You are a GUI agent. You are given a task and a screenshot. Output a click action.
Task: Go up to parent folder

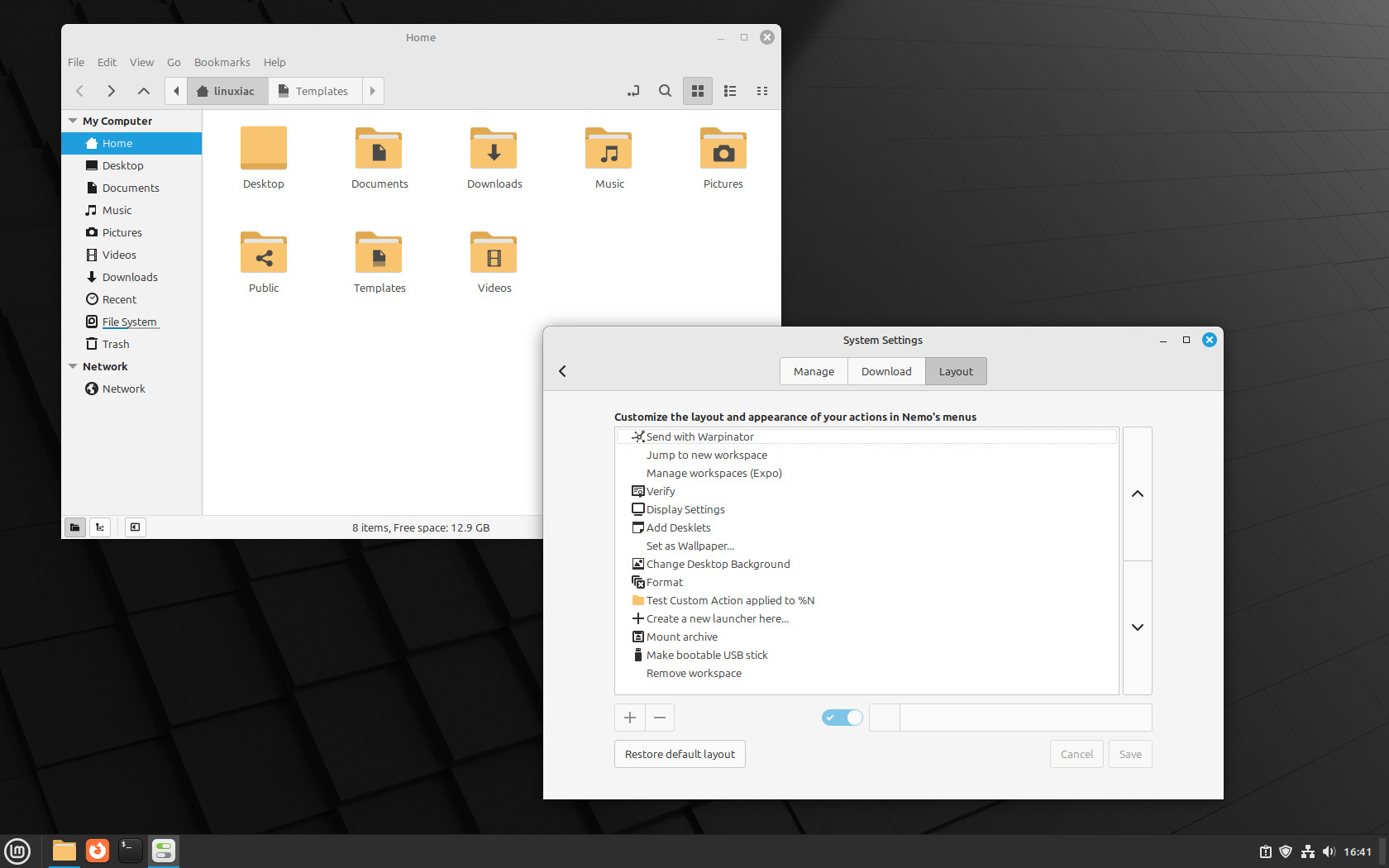(144, 91)
